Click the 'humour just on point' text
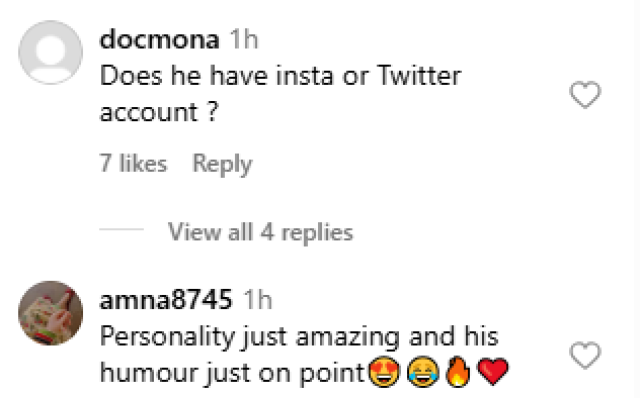The height and width of the screenshot is (398, 640). click(233, 373)
